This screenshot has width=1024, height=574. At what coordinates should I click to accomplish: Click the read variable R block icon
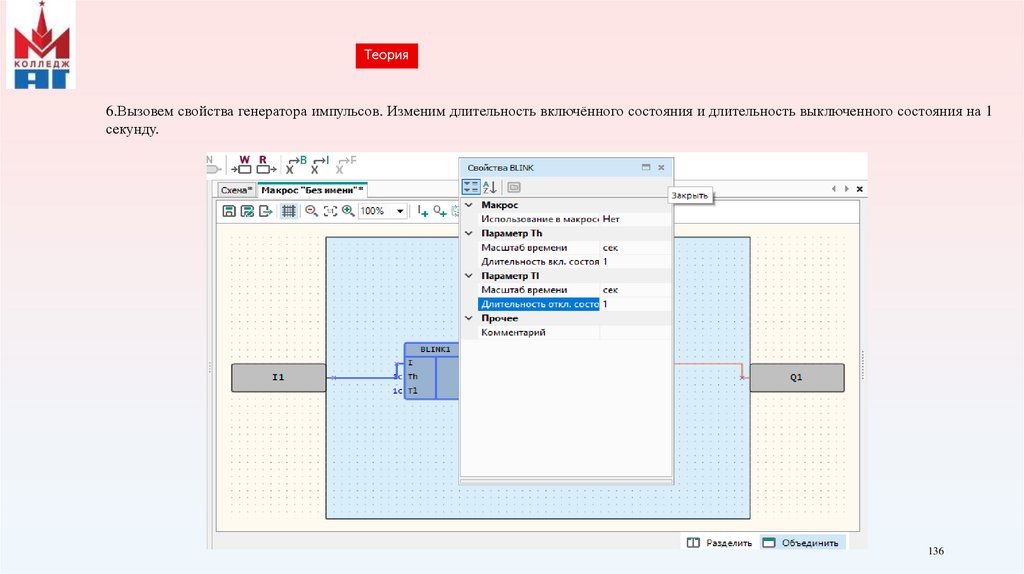coord(265,164)
